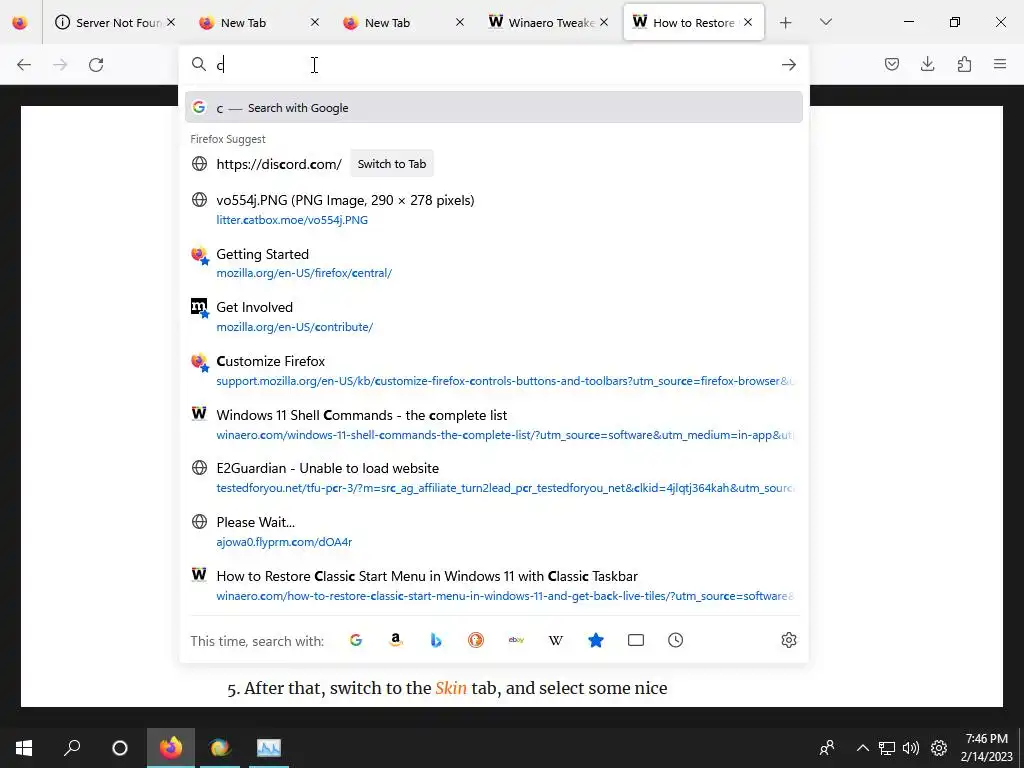Expand the List all tabs dropdown

coord(825,23)
